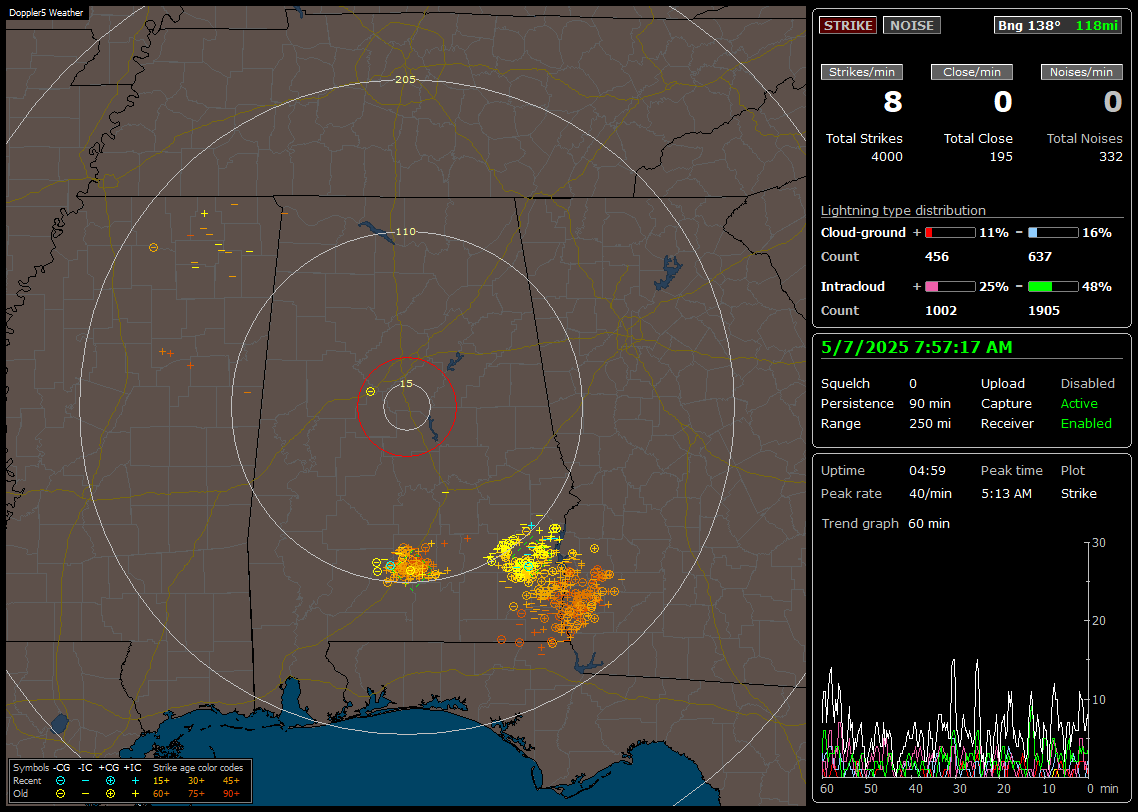
Task: Click the red STRIKE indicator
Action: click(x=848, y=25)
